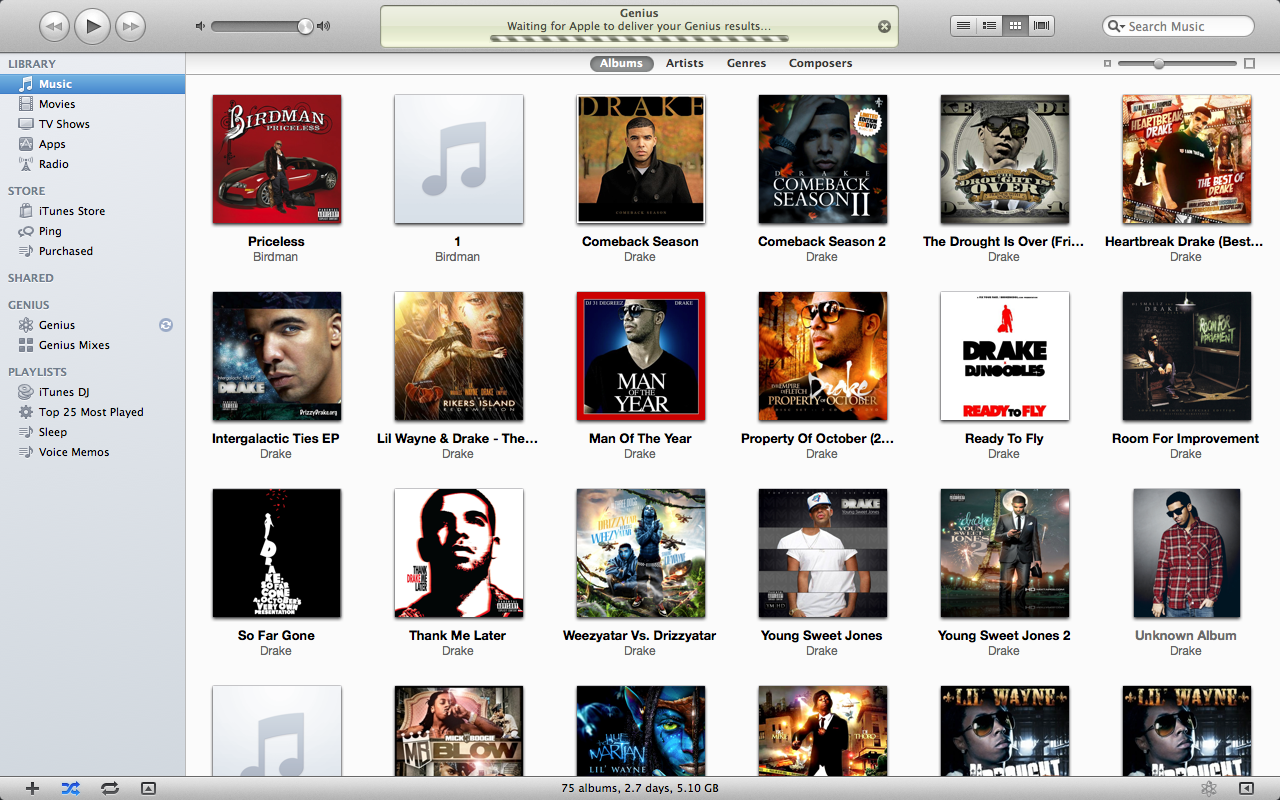1280x800 pixels.
Task: Click the artwork size slider knob
Action: coord(1158,63)
